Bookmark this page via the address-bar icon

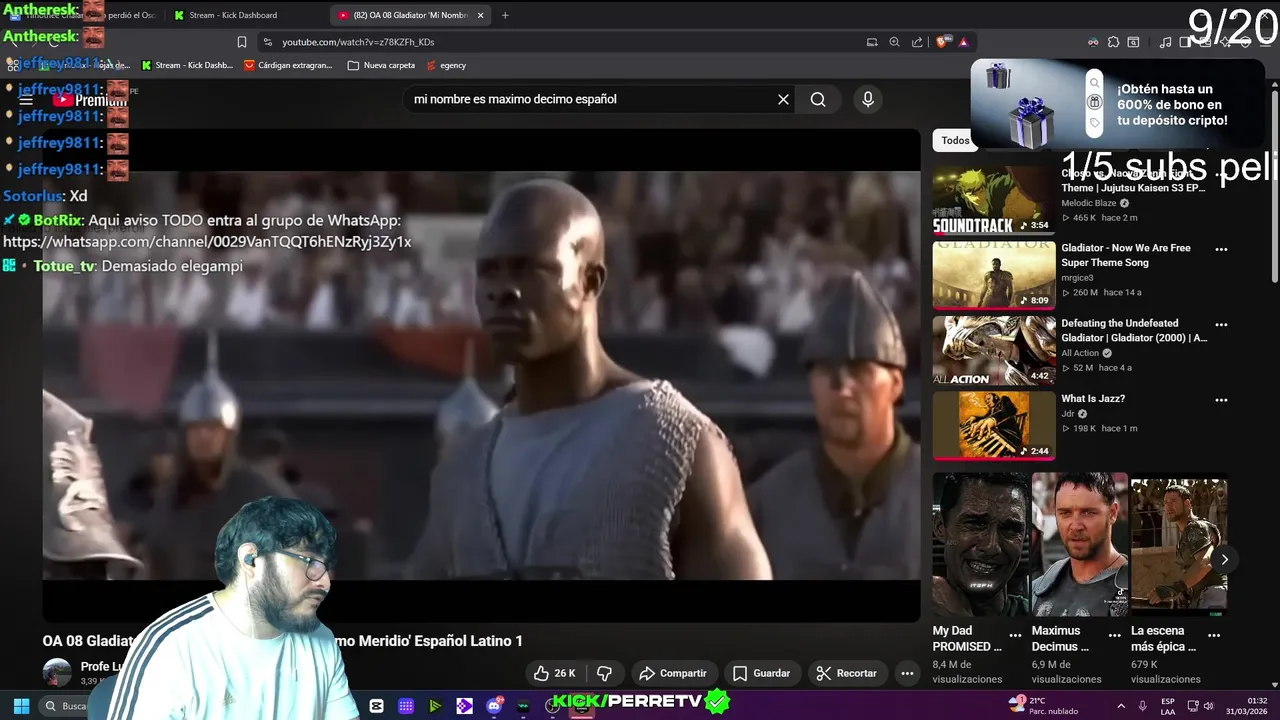pos(241,42)
